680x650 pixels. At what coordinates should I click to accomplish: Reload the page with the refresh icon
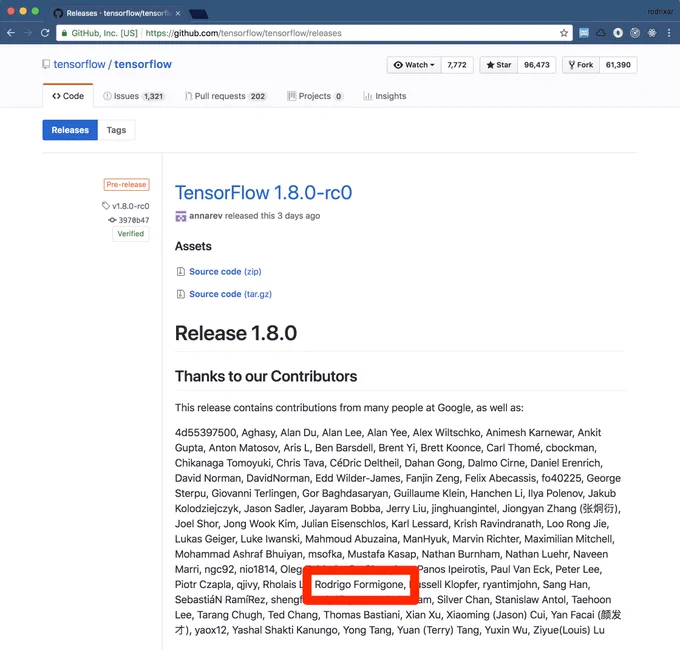point(45,33)
